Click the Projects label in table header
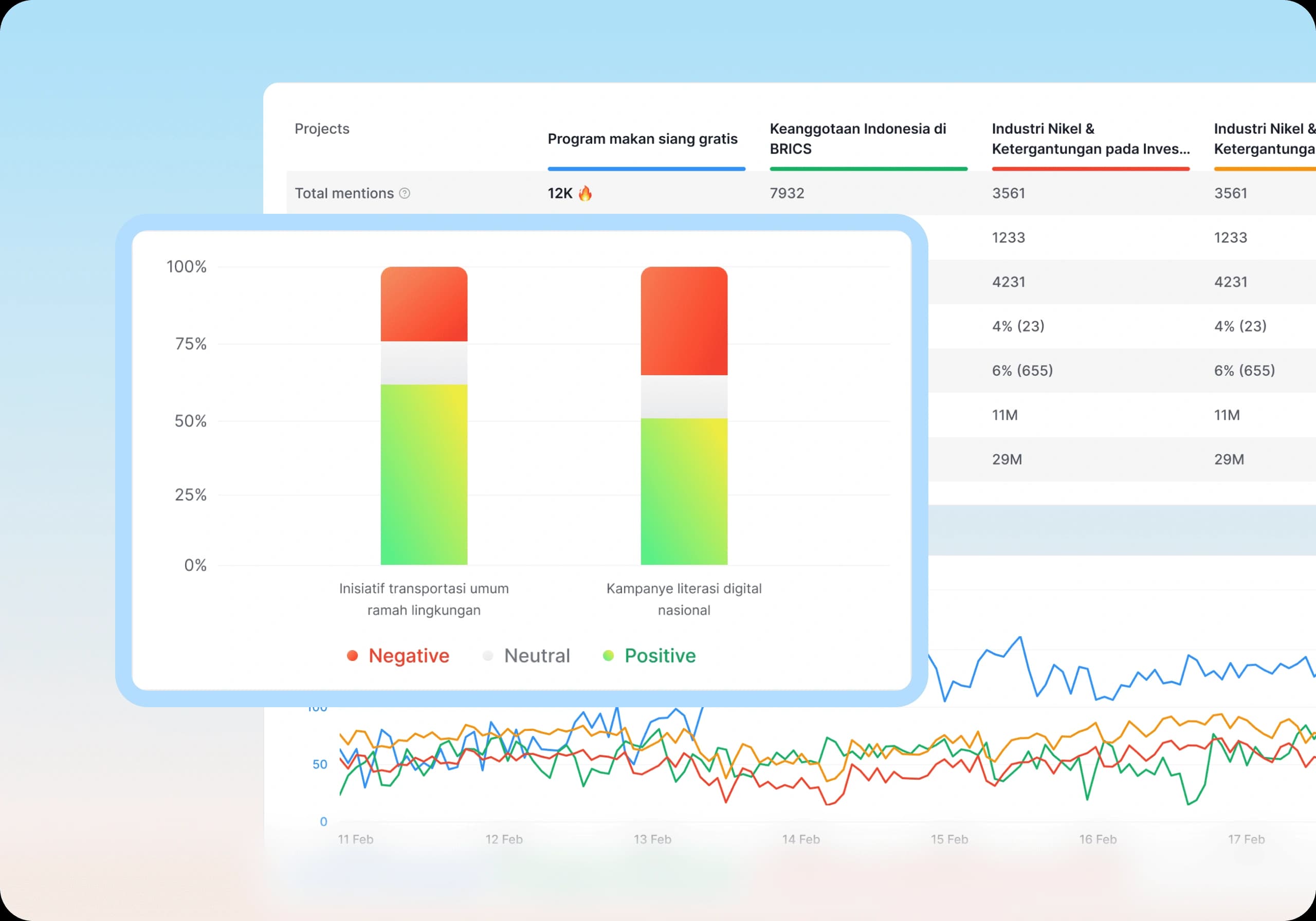 pos(322,128)
